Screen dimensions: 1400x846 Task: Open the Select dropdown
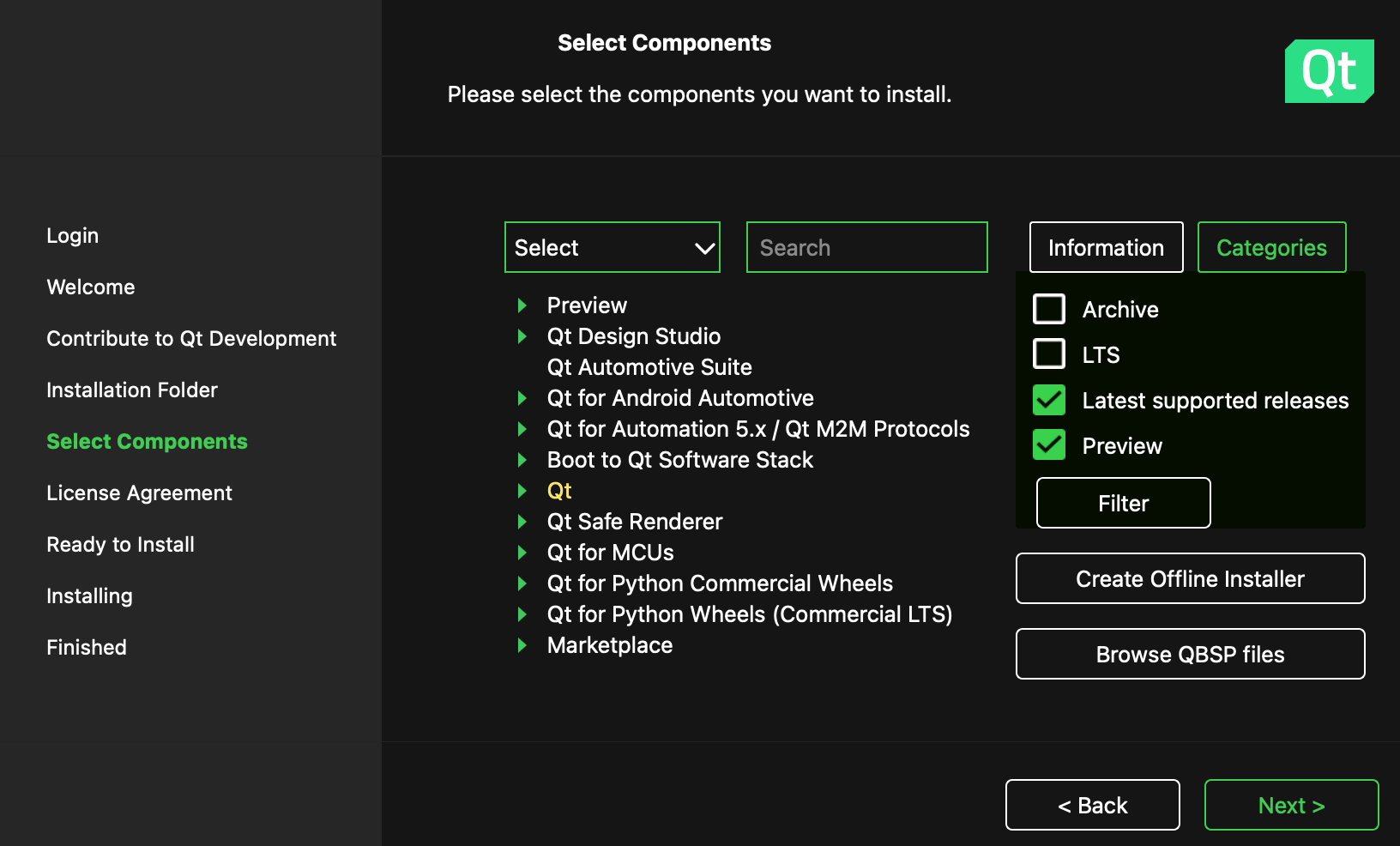point(612,247)
